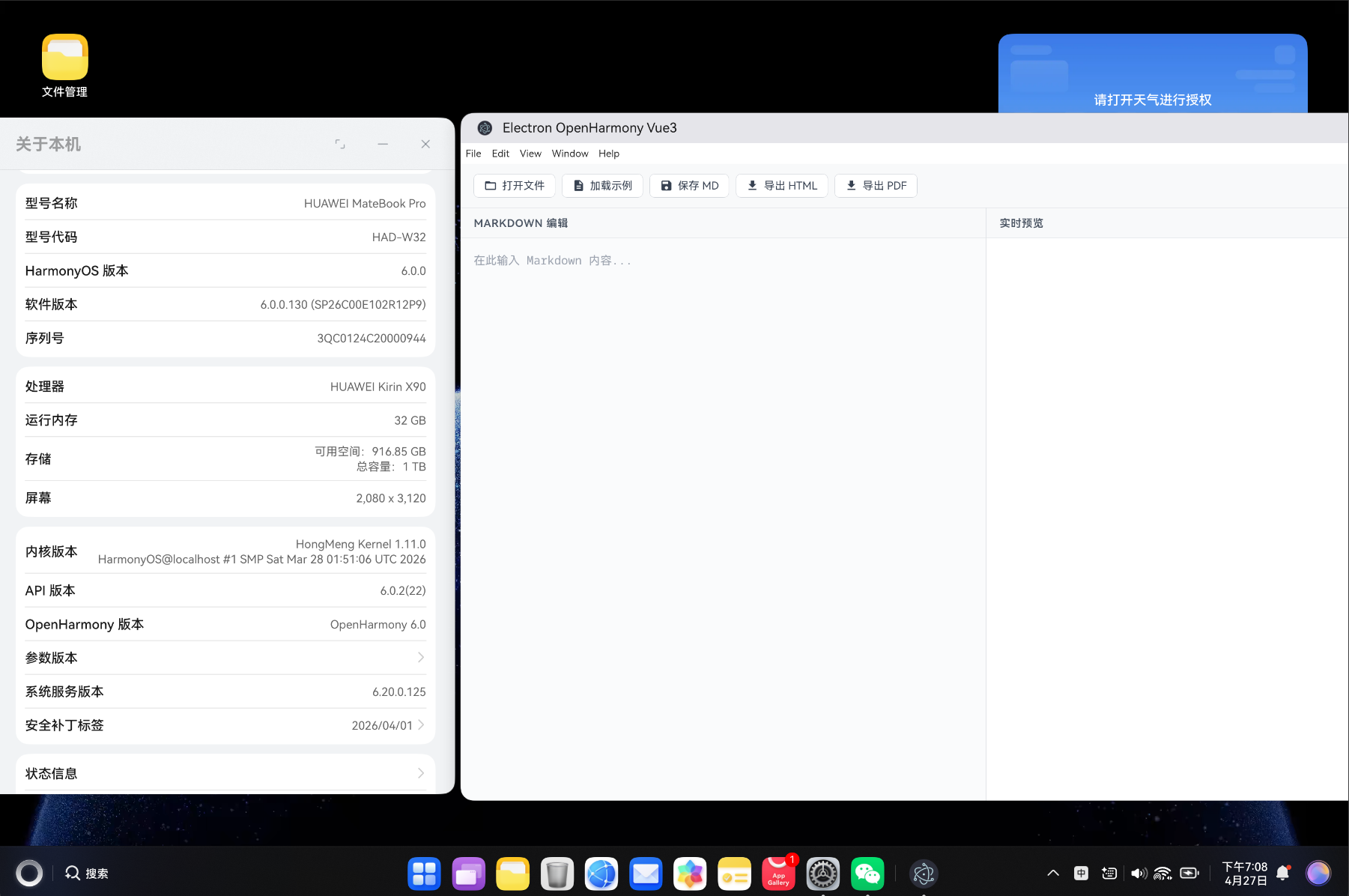Open the volume speaker tray icon
1349x896 pixels.
[1139, 873]
